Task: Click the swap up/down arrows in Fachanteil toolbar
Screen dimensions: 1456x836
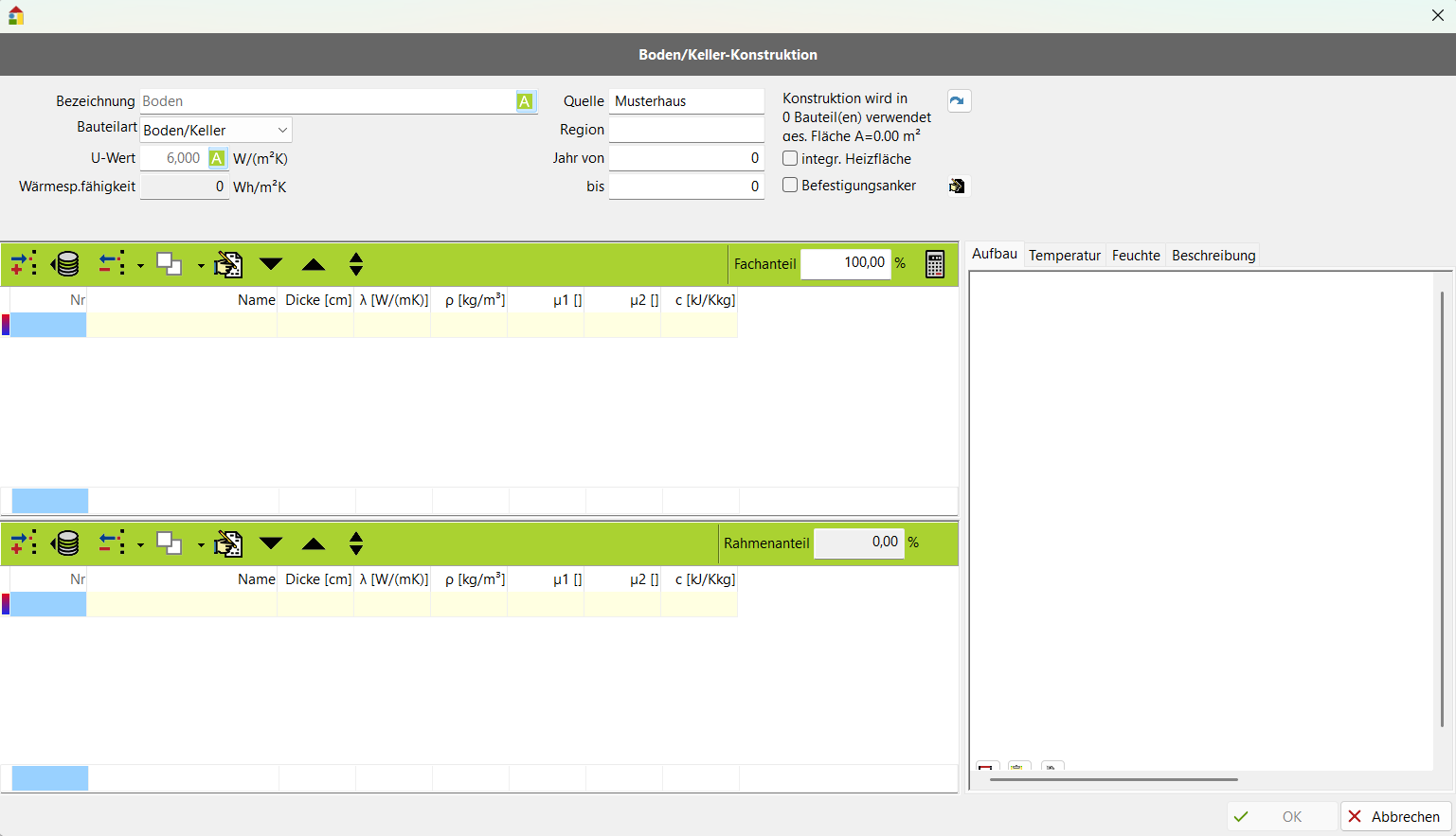Action: (x=356, y=263)
